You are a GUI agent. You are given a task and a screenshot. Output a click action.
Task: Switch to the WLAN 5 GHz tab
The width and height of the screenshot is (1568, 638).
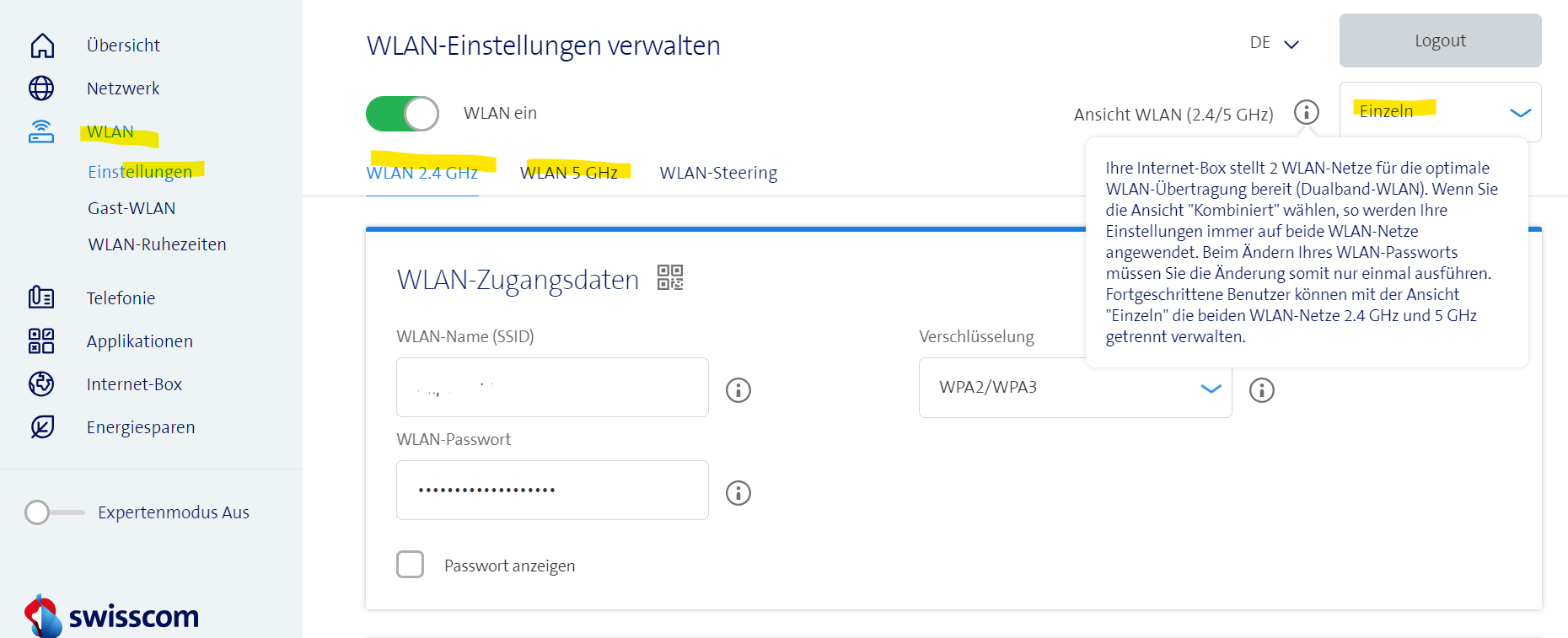[569, 173]
